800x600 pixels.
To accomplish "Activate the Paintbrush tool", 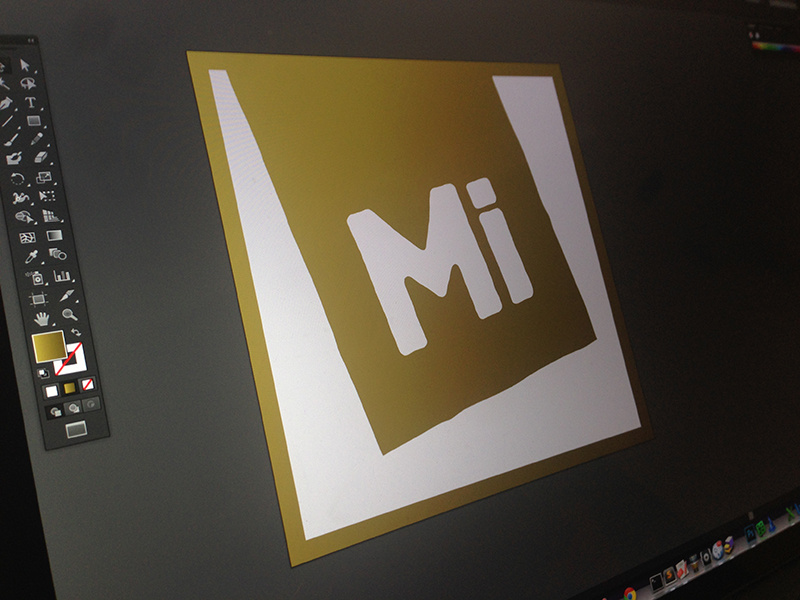I will [x=10, y=139].
